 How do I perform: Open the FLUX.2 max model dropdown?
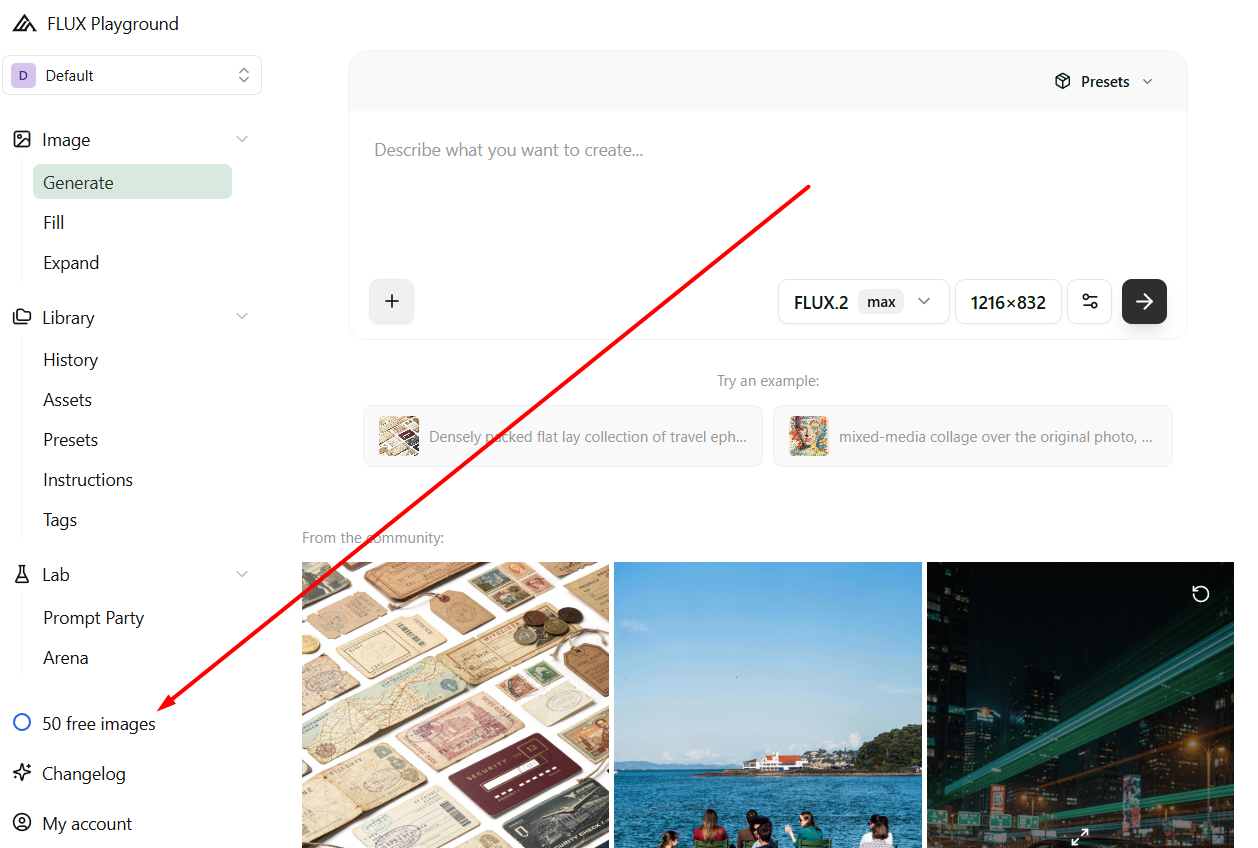pyautogui.click(x=863, y=301)
